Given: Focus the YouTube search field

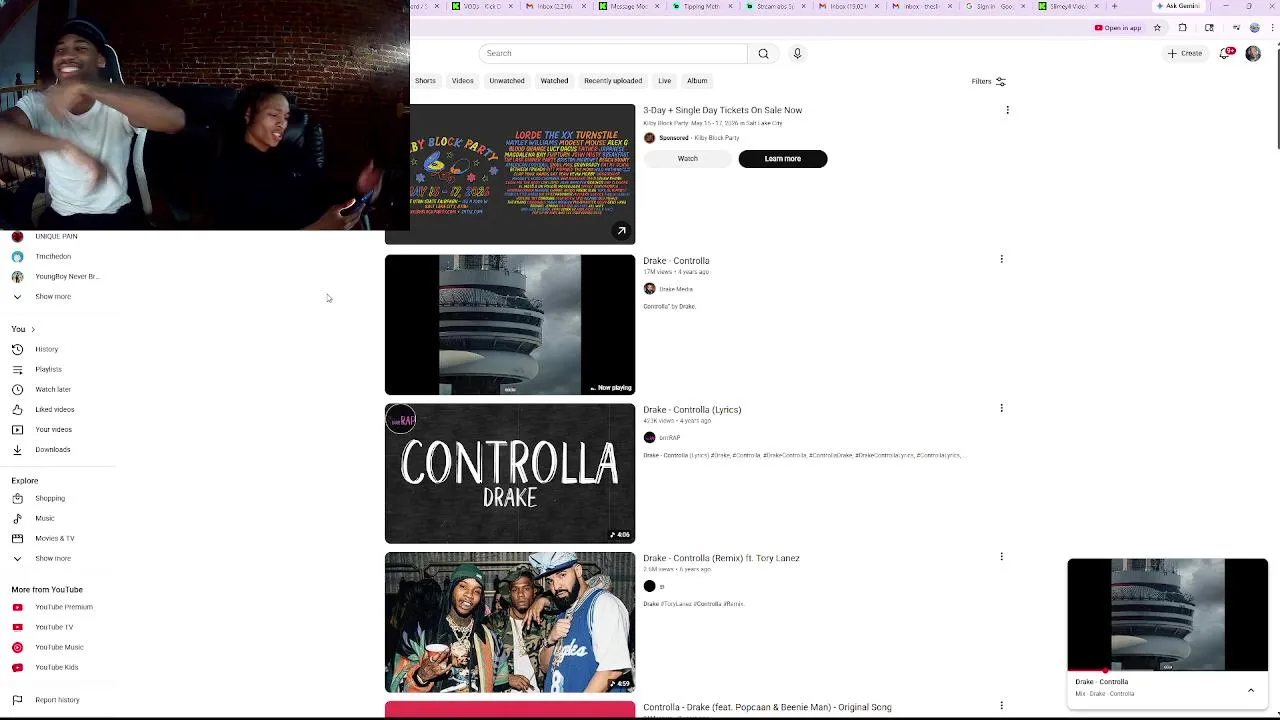Looking at the screenshot, I should [612, 53].
